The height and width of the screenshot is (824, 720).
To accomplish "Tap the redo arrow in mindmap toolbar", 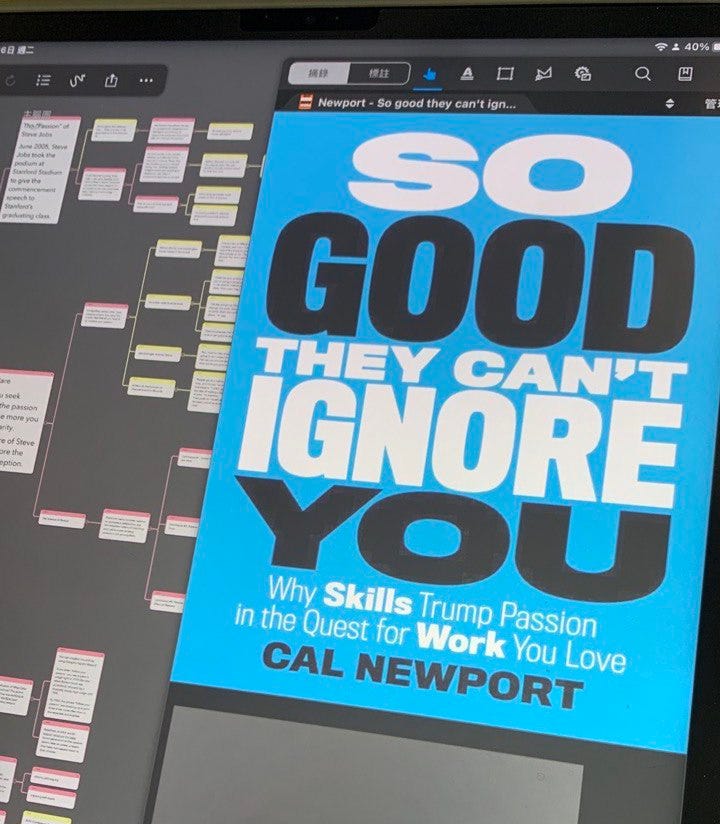I will pyautogui.click(x=9, y=81).
